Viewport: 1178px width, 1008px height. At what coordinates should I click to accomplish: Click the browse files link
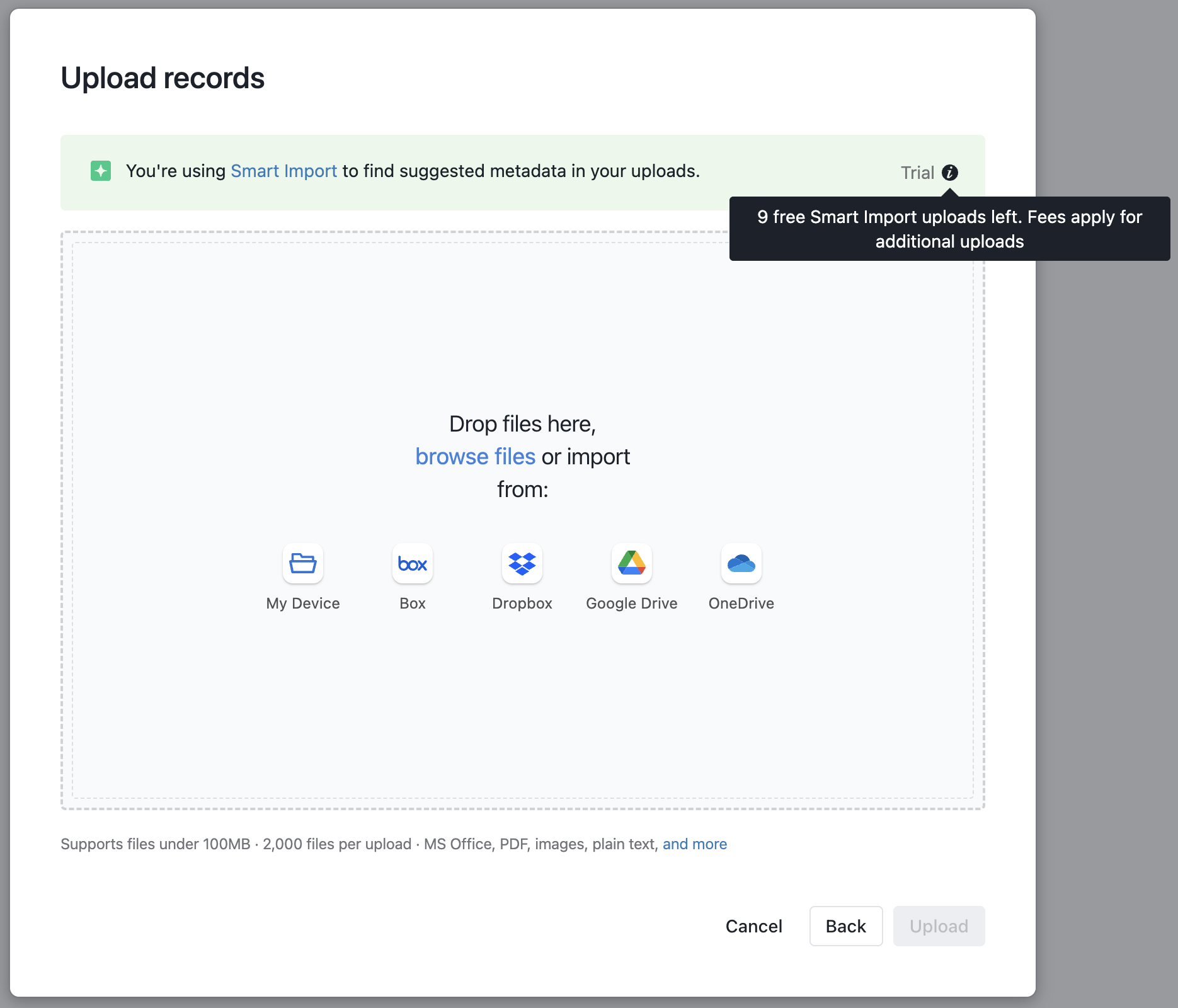(x=476, y=457)
